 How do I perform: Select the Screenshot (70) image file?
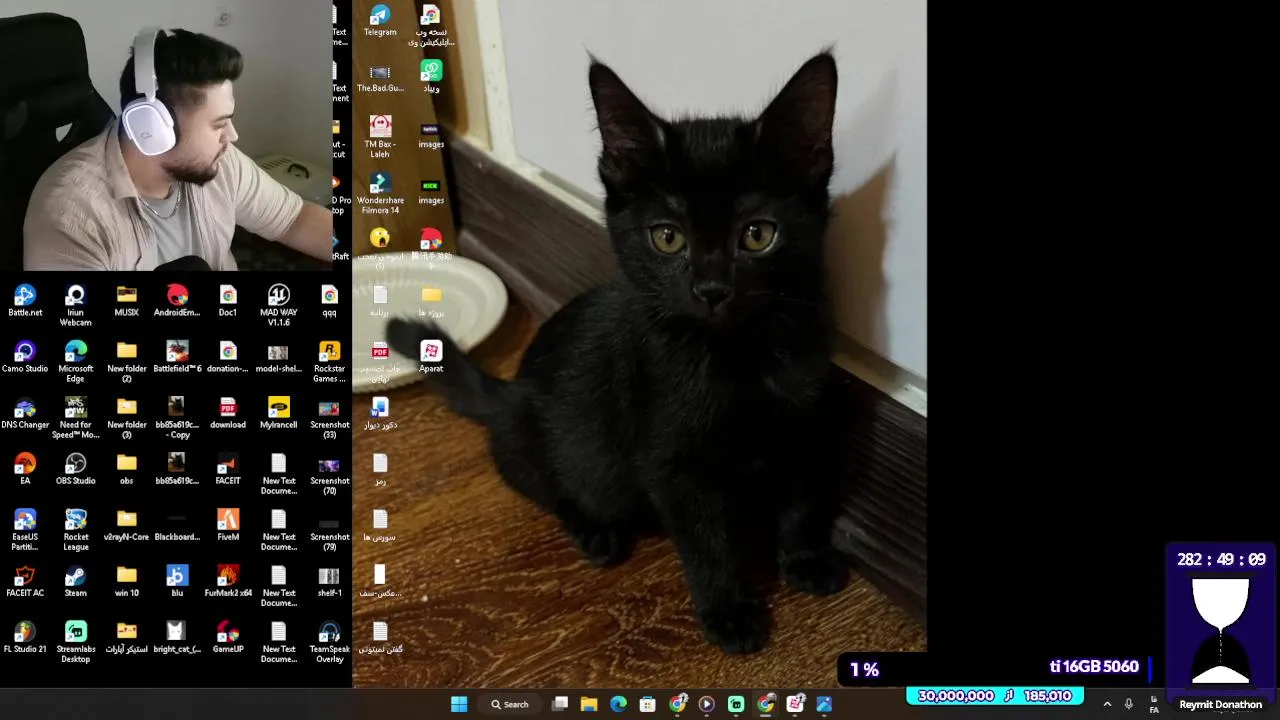[329, 473]
